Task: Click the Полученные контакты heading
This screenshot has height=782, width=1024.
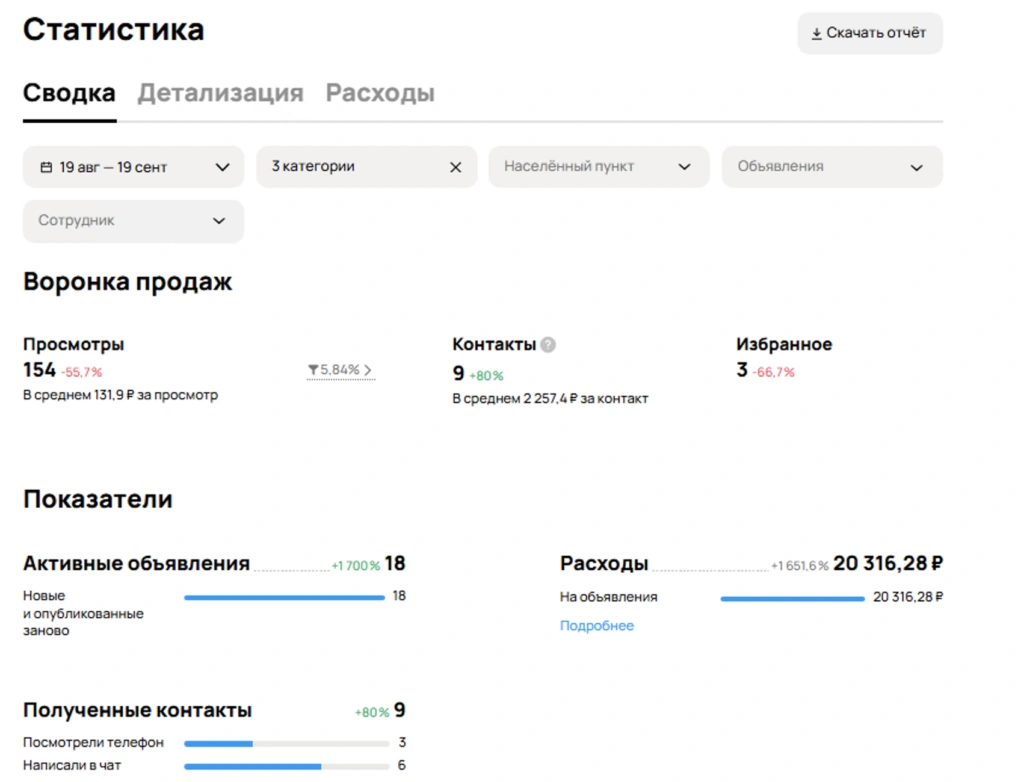Action: 137,711
